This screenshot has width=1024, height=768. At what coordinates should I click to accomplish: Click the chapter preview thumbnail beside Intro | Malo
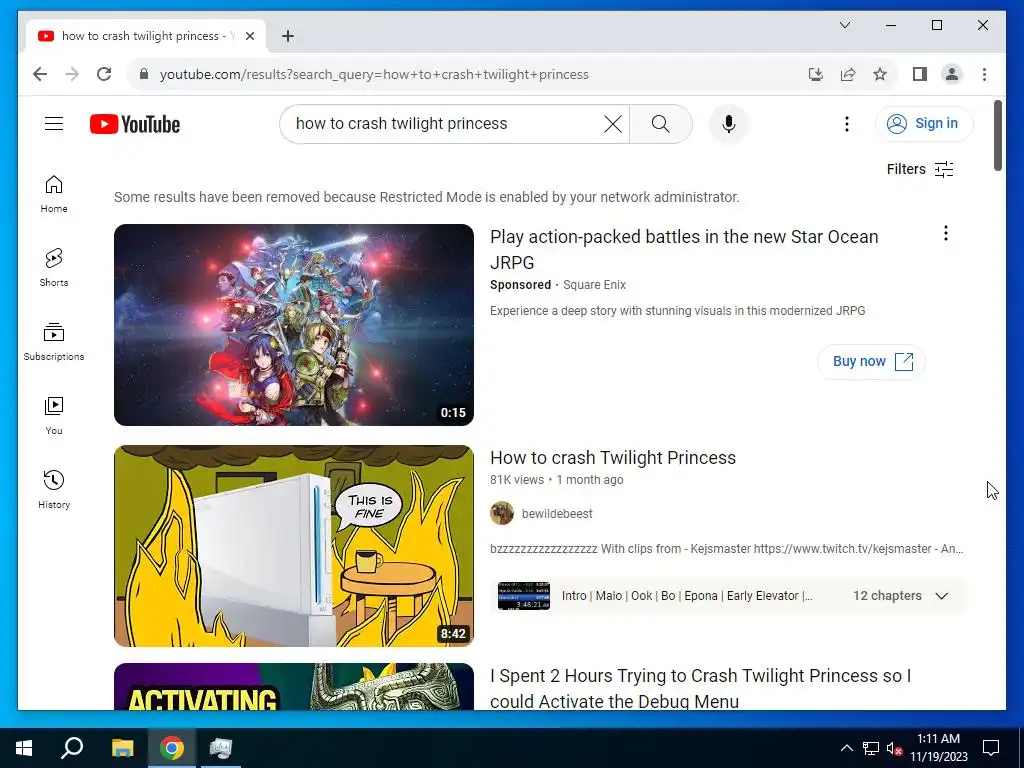coord(524,596)
